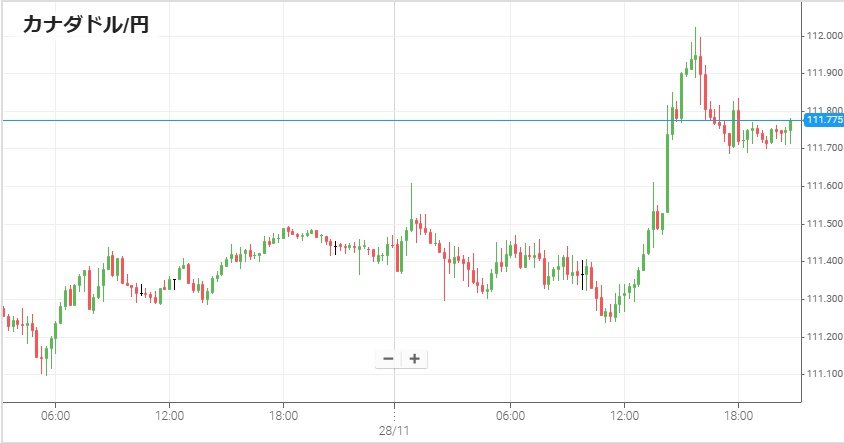Click the カナダドル/円 chart title
Viewport: 844px width, 443px height.
pyautogui.click(x=86, y=26)
